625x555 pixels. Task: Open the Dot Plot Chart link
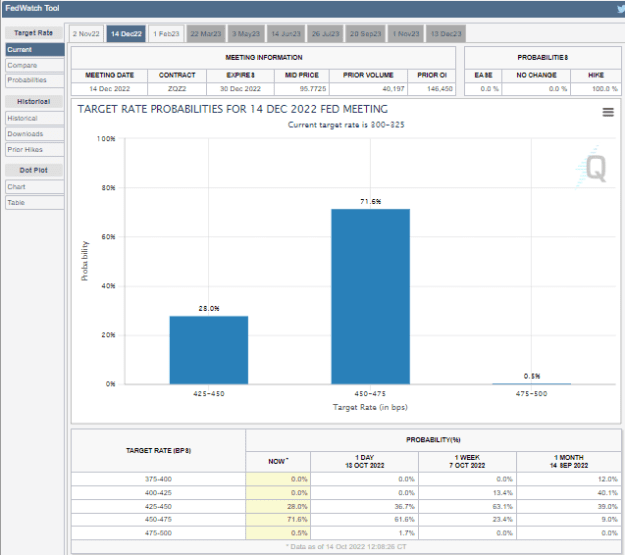[35, 187]
